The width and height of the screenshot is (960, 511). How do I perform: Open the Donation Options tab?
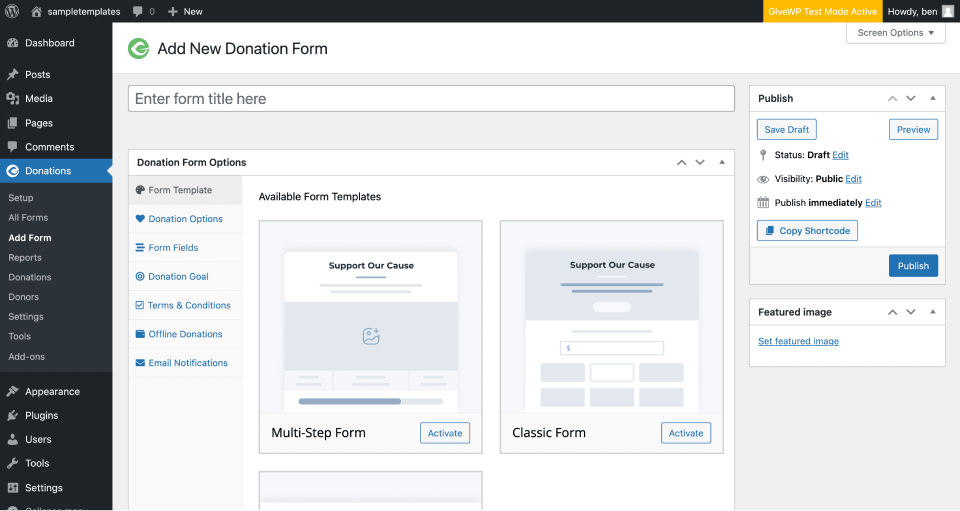186,219
